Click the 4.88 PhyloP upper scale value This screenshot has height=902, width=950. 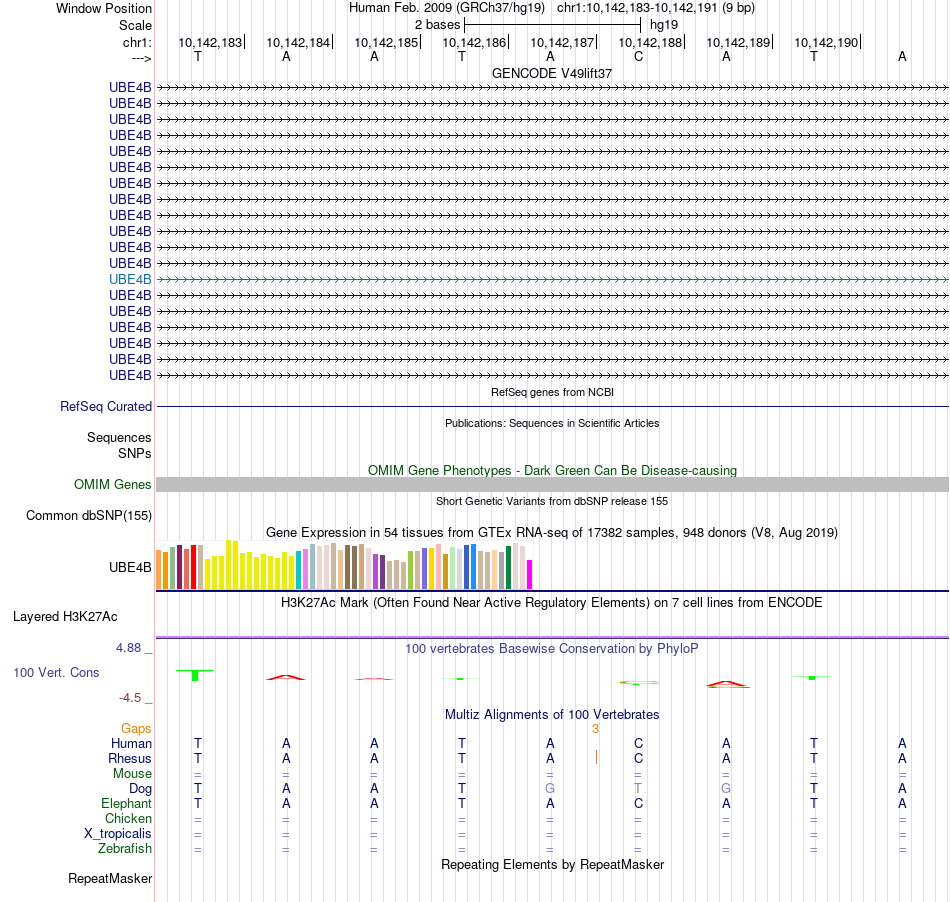coord(128,648)
